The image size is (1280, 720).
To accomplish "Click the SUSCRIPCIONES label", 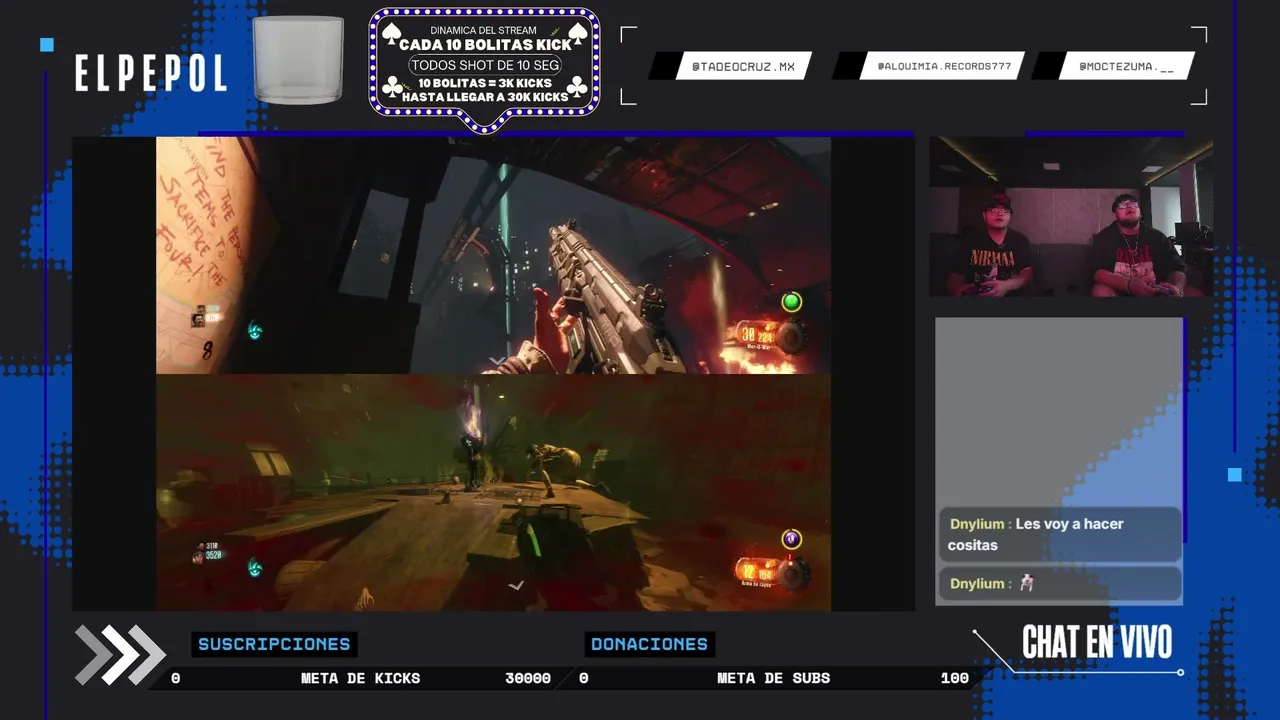I will coord(274,644).
